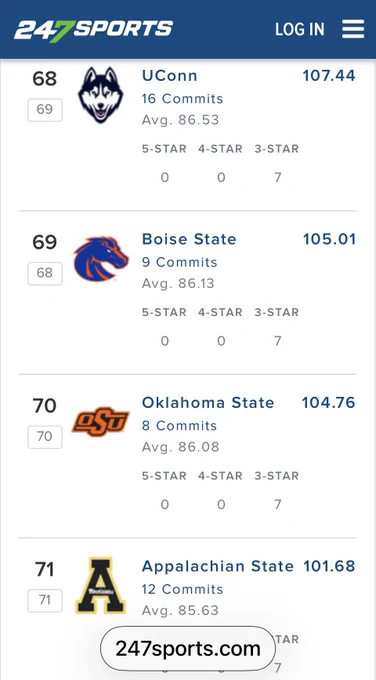Click the 247sports.com address pill
376x680 pixels.
(188, 649)
